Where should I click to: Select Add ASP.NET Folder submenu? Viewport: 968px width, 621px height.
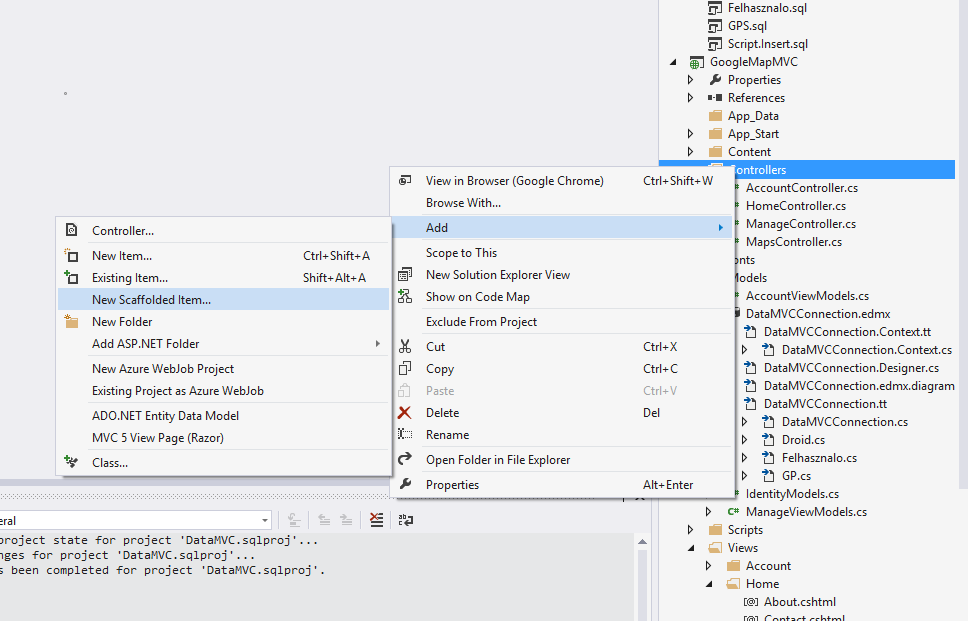(223, 344)
